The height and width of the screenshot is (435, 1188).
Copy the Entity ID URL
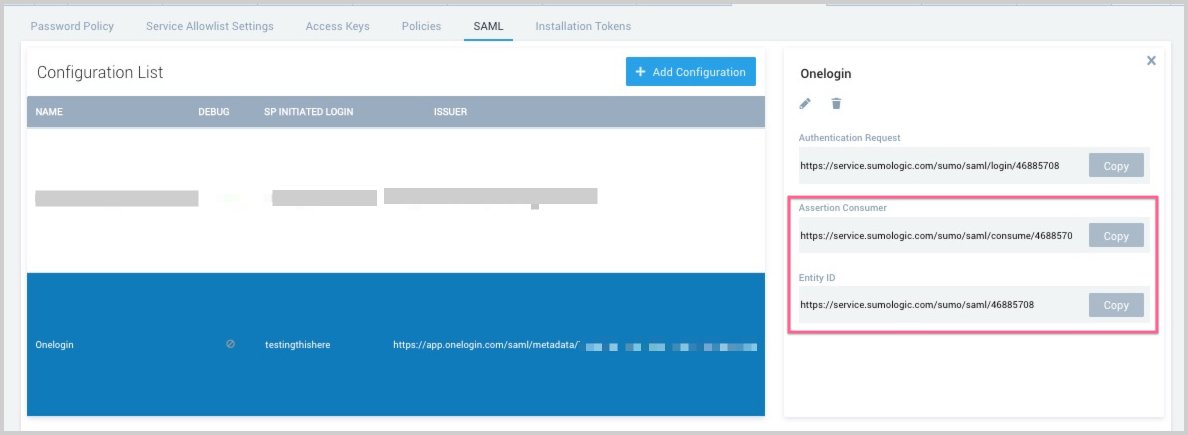[x=1115, y=305]
